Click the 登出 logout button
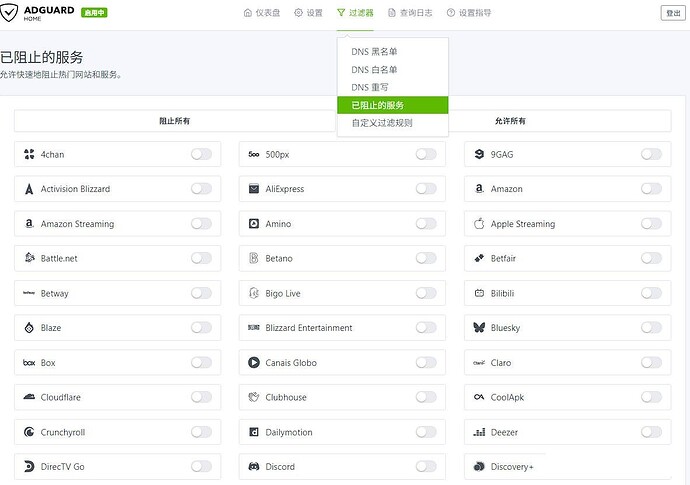Image resolution: width=690 pixels, height=485 pixels. pos(672,13)
